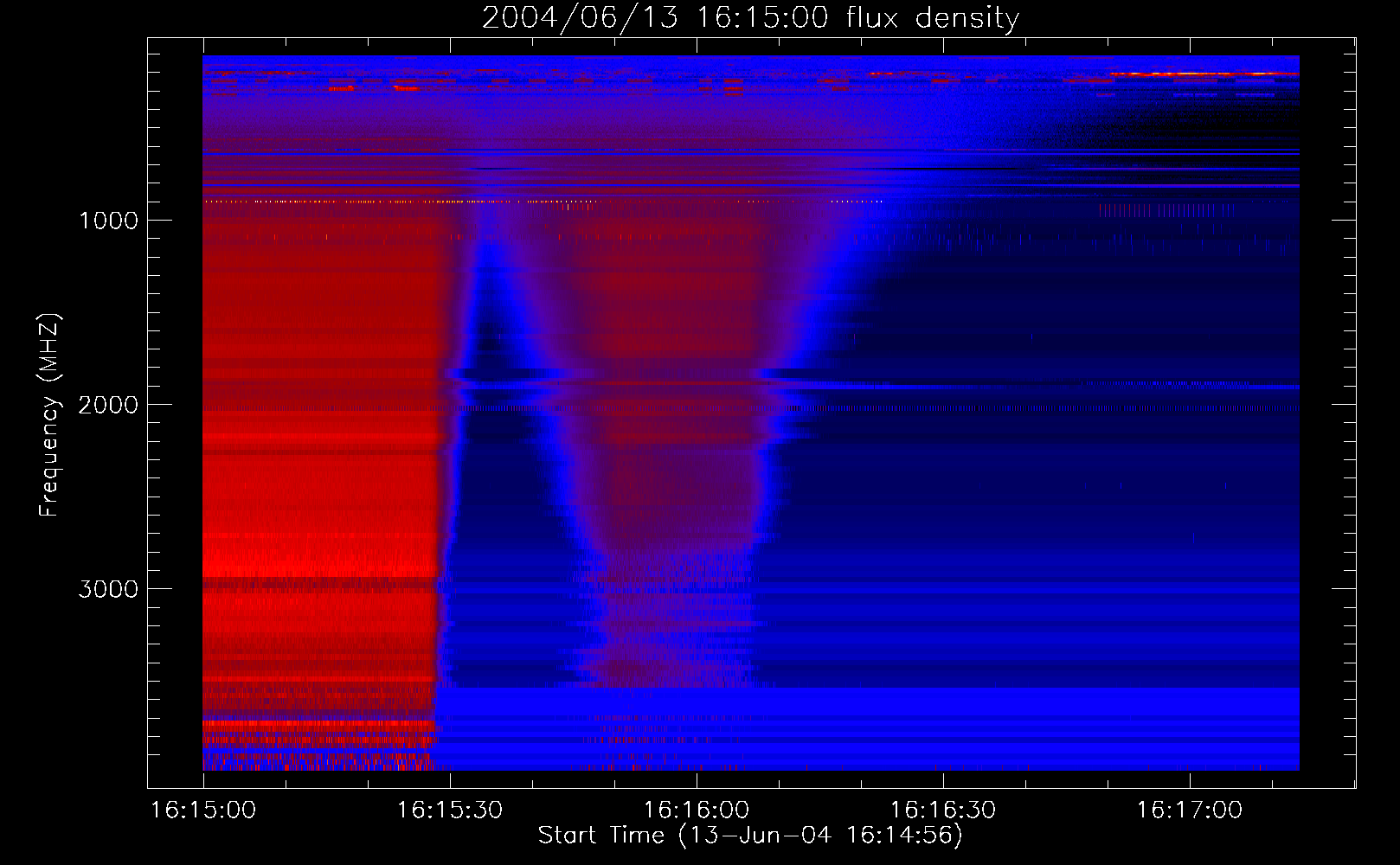The height and width of the screenshot is (865, 1400).
Task: Click the 'Start Time (13-Jun-04 16:14:56)' axis label
Action: click(750, 836)
